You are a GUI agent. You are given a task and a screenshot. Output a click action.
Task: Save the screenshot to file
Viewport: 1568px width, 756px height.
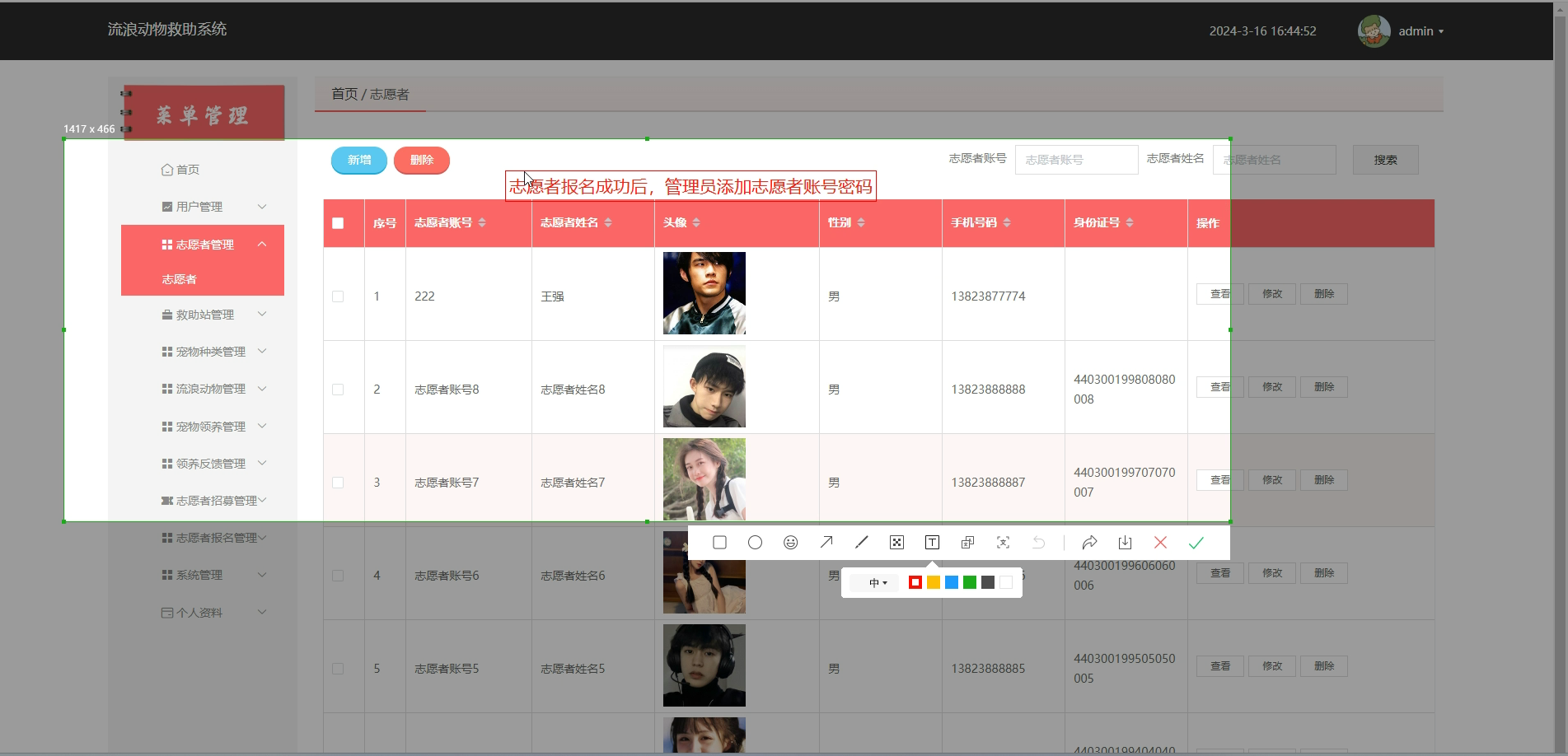(1125, 542)
